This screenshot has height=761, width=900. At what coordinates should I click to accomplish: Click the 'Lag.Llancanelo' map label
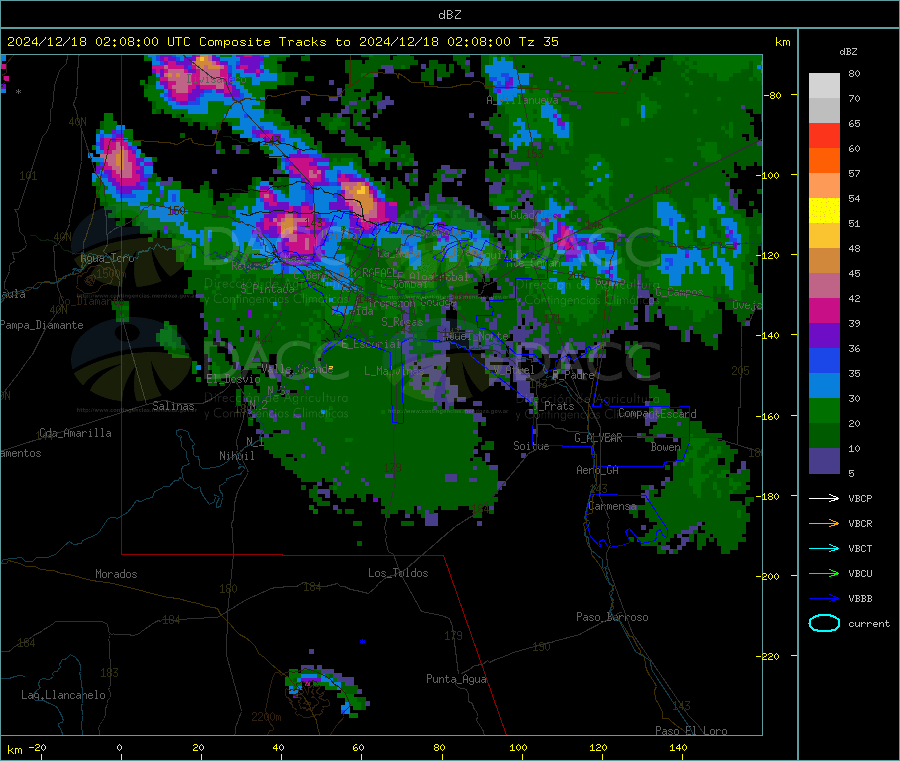pos(63,695)
